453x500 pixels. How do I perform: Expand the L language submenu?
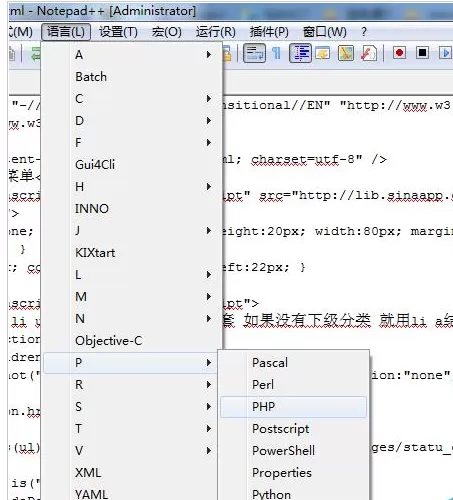point(133,274)
